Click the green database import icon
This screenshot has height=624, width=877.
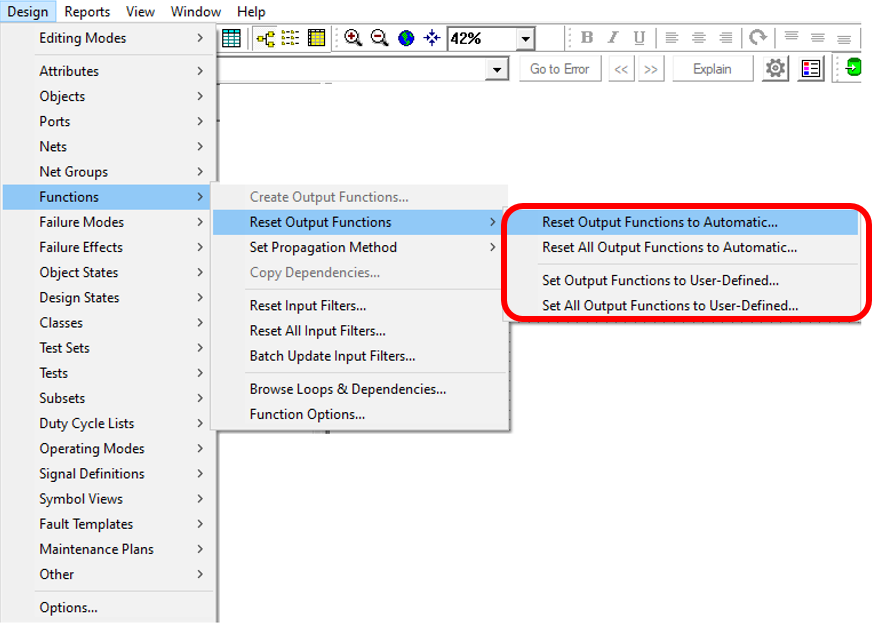click(853, 68)
